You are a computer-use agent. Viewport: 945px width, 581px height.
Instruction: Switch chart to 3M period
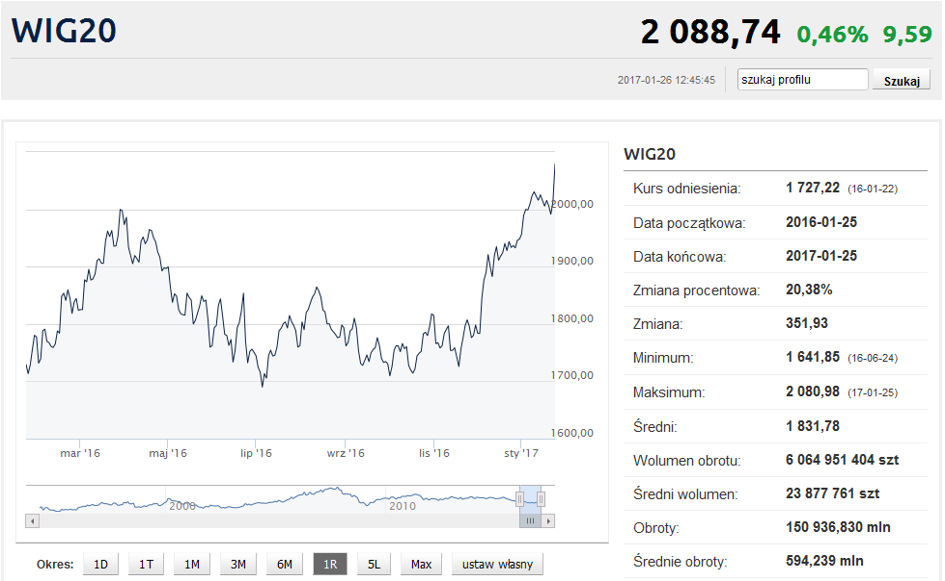[238, 564]
